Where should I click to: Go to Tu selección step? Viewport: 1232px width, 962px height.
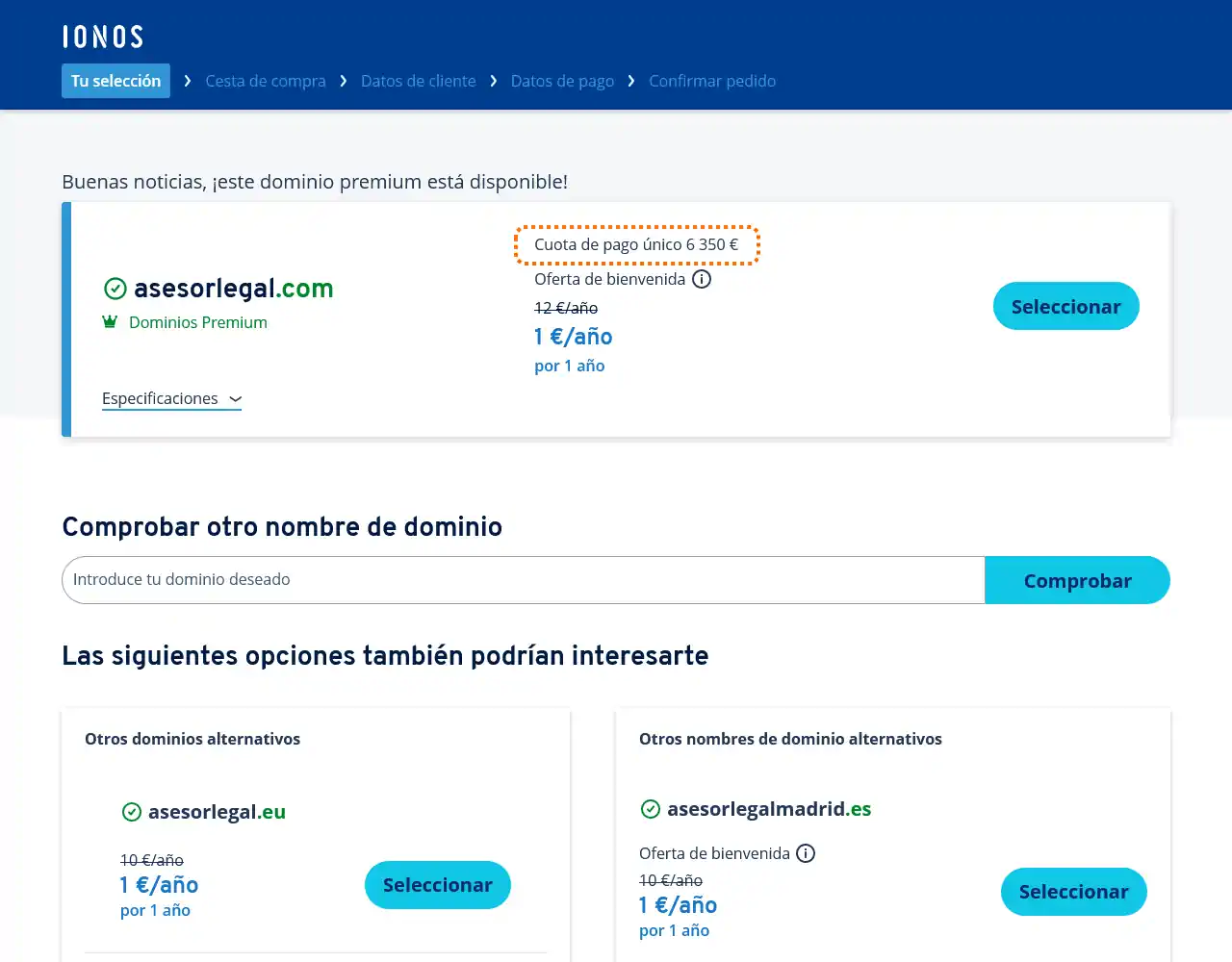pos(115,81)
